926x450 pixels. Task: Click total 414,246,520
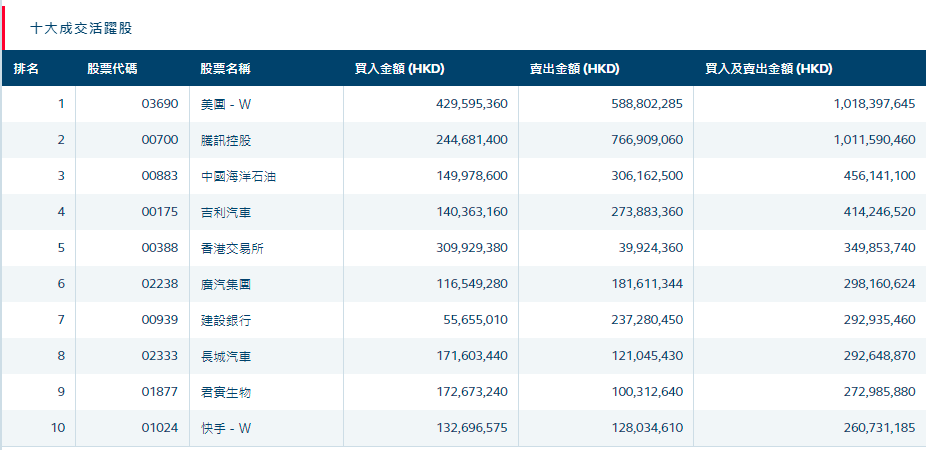pos(880,212)
